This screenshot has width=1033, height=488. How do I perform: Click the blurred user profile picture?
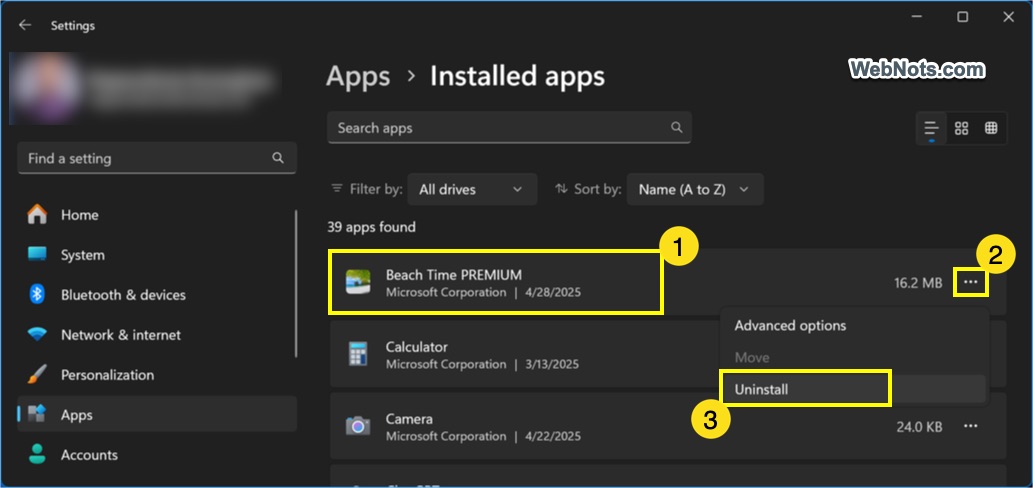(x=46, y=88)
